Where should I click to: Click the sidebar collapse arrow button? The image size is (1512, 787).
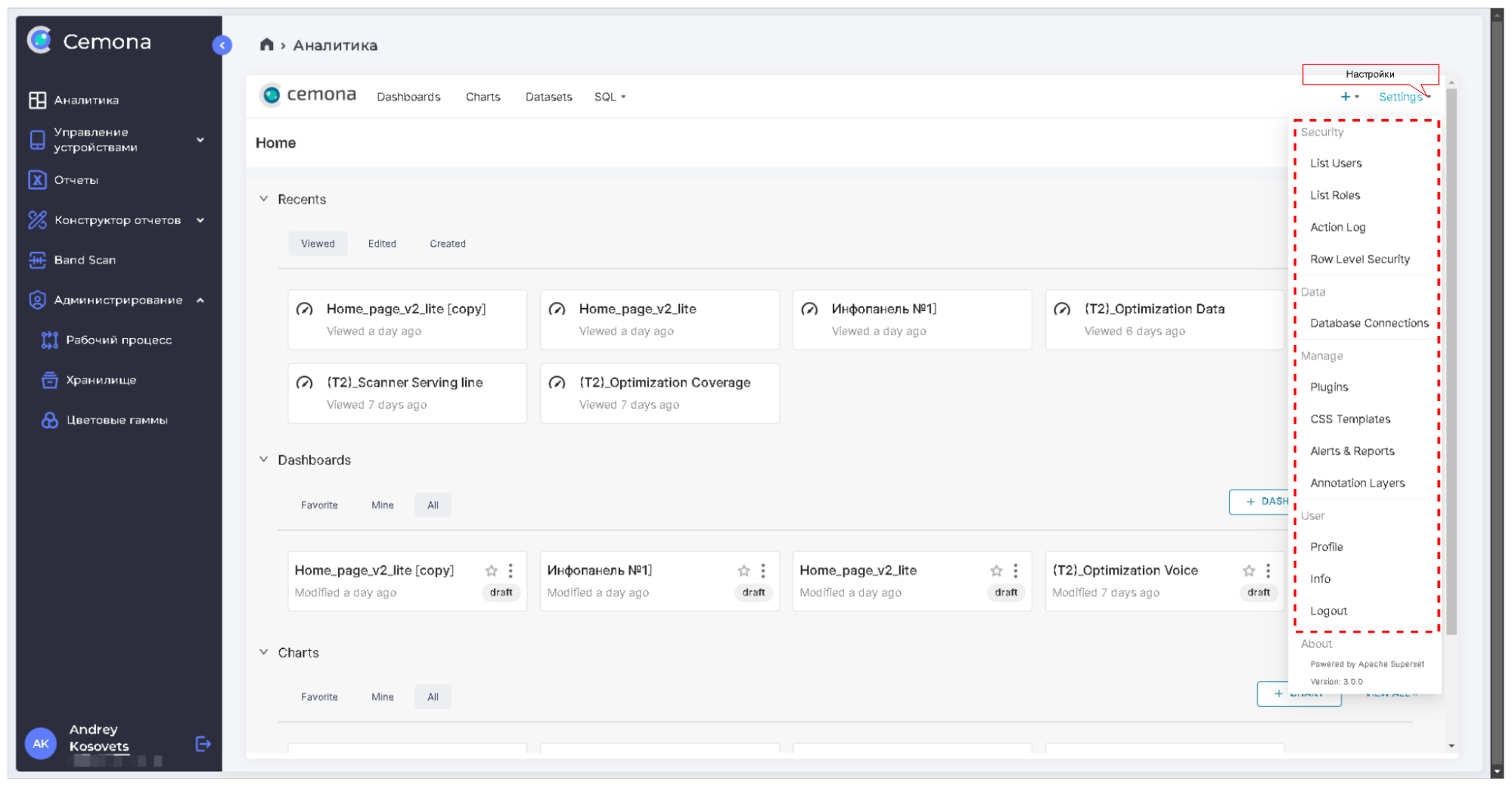tap(222, 45)
